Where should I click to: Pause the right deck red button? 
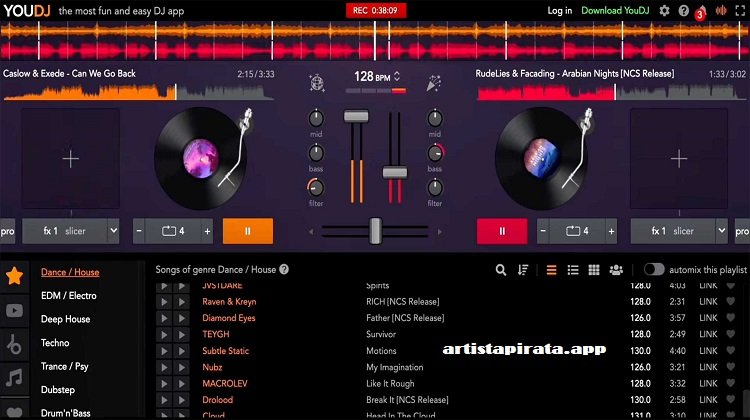pyautogui.click(x=502, y=231)
